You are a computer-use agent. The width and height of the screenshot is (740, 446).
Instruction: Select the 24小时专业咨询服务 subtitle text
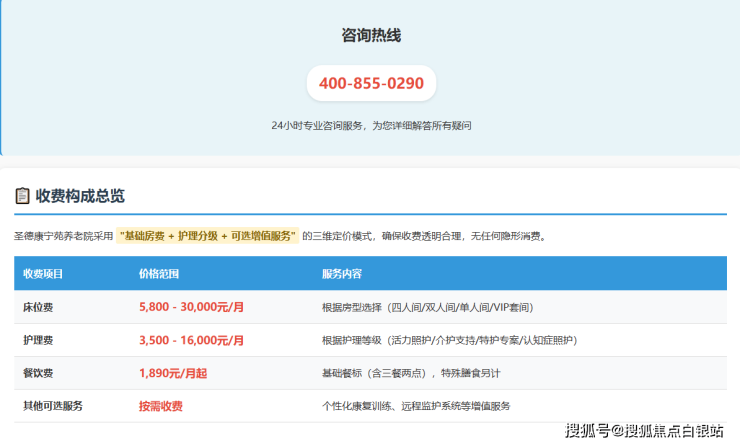pos(371,126)
